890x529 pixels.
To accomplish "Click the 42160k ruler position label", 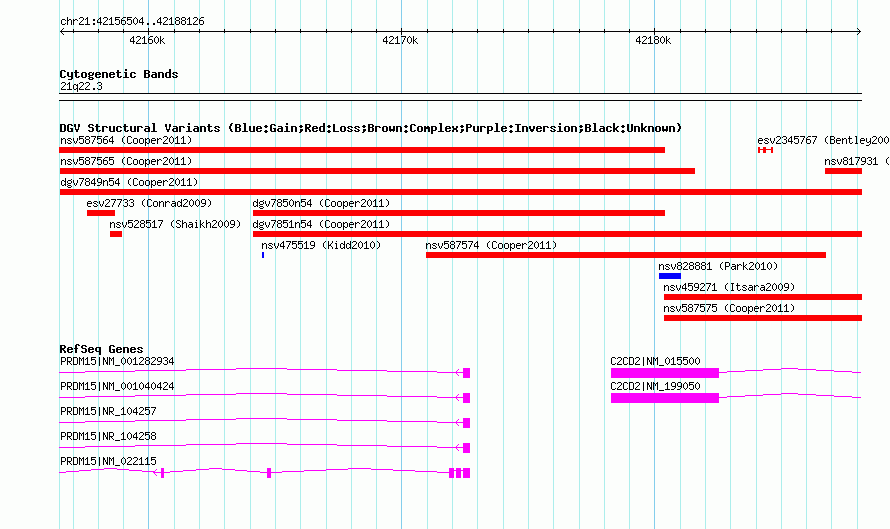I will [147, 40].
